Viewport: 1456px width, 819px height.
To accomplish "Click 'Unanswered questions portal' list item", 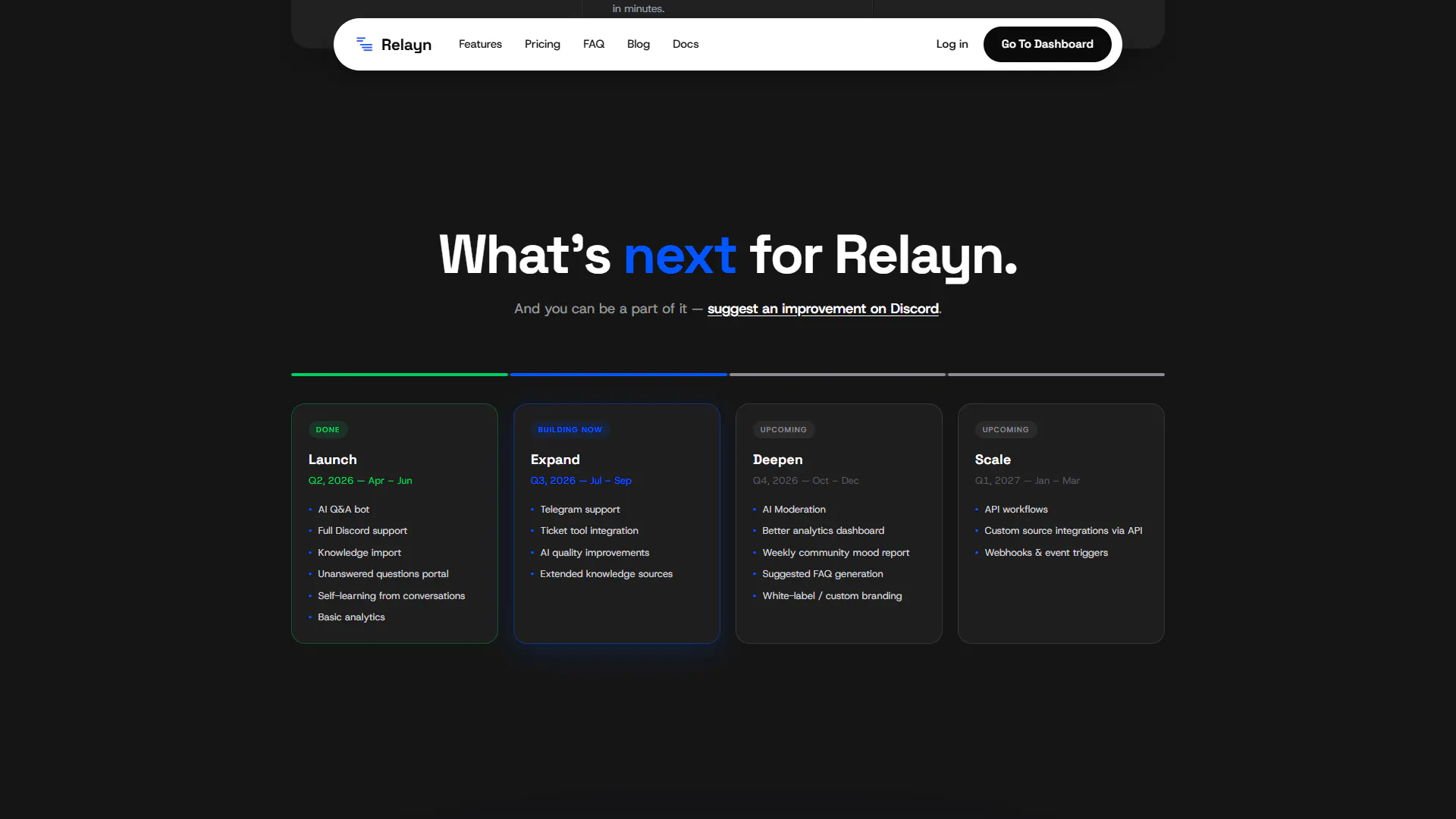I will coord(383,574).
